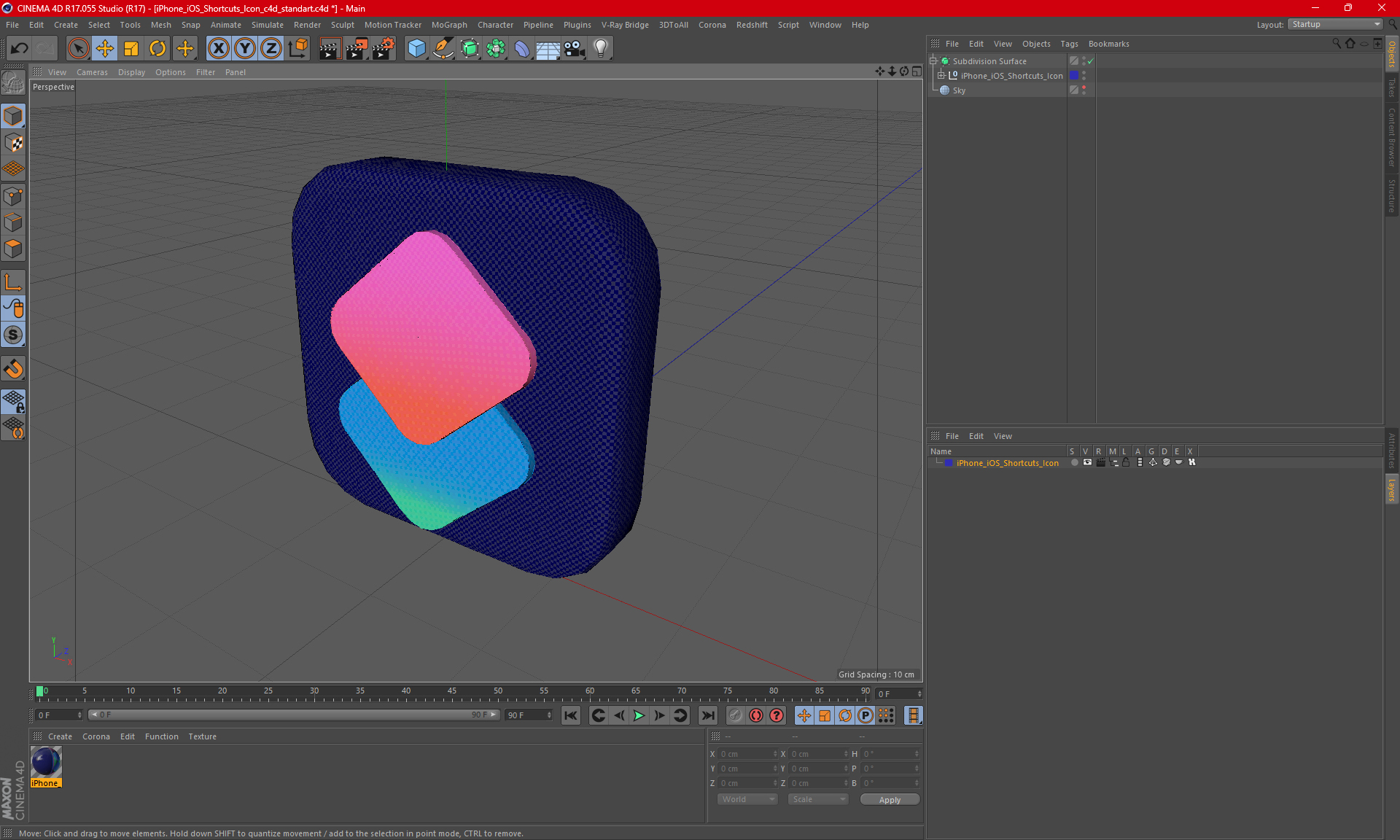Open the Content Browser side tab

pos(1392,137)
